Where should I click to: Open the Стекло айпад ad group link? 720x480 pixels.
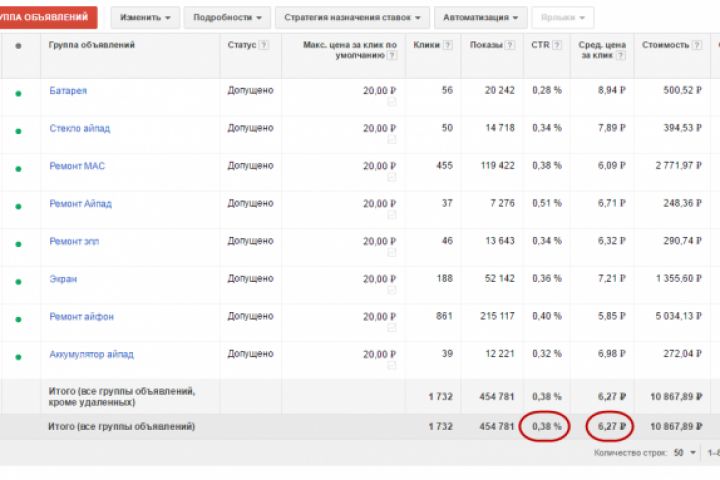click(x=78, y=128)
